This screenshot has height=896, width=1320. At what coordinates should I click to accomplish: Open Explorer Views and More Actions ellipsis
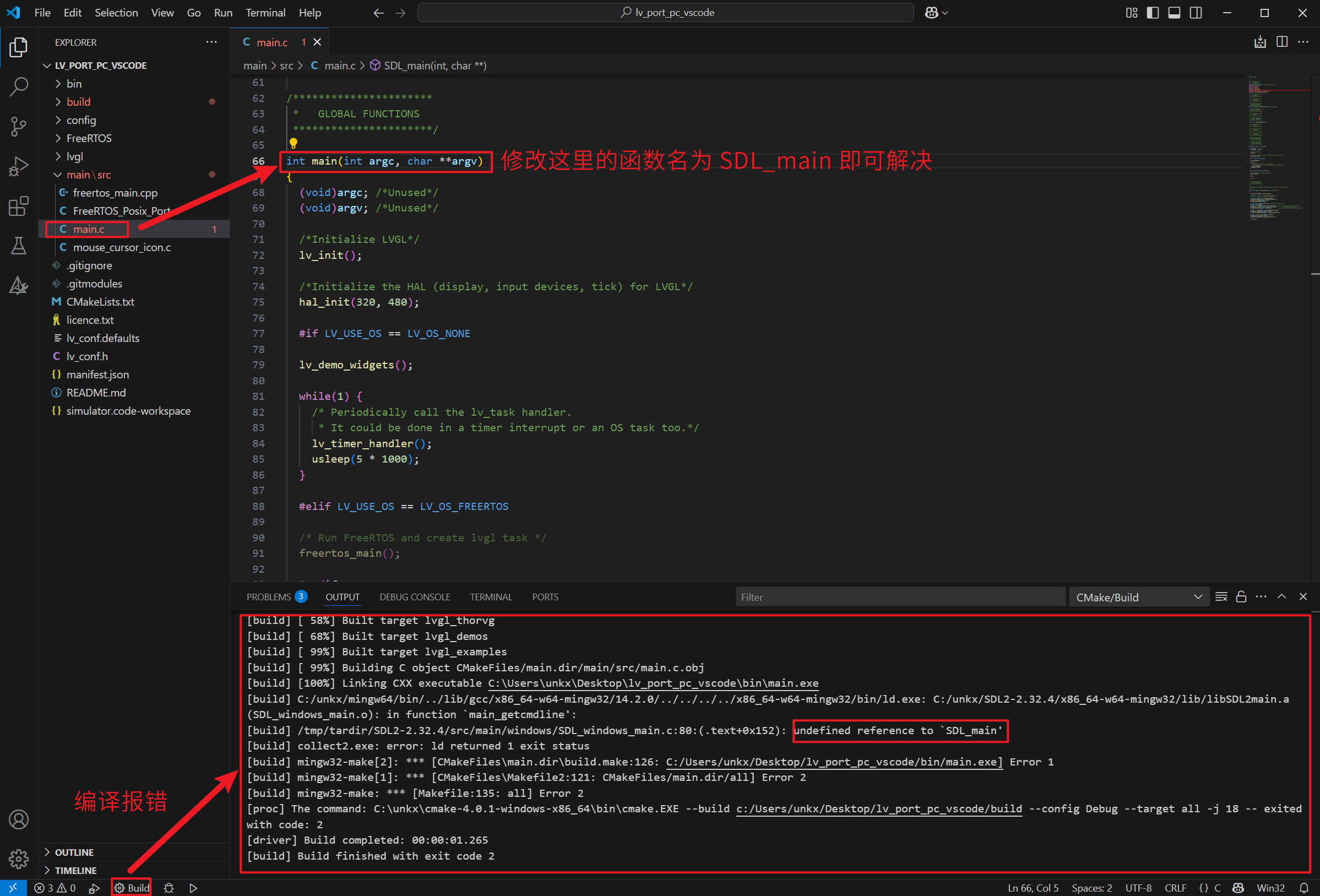tap(211, 42)
